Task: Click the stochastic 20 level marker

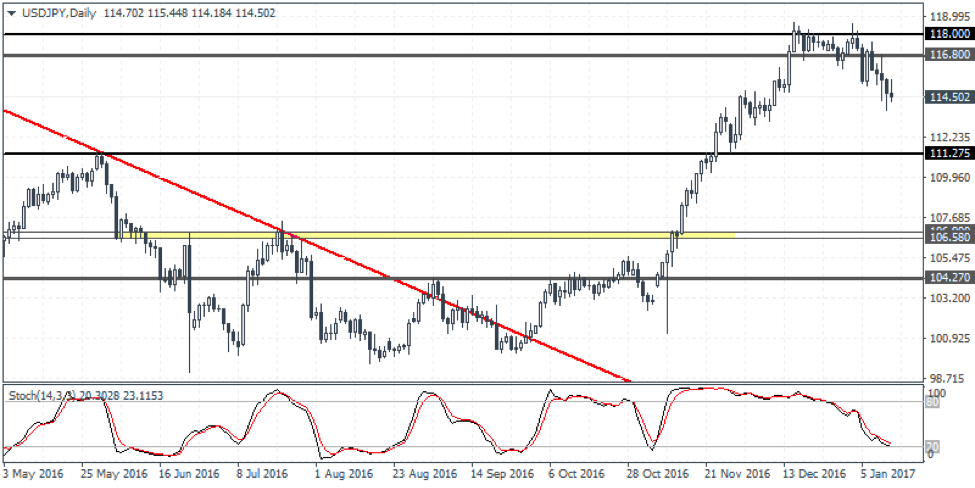Action: (x=930, y=446)
